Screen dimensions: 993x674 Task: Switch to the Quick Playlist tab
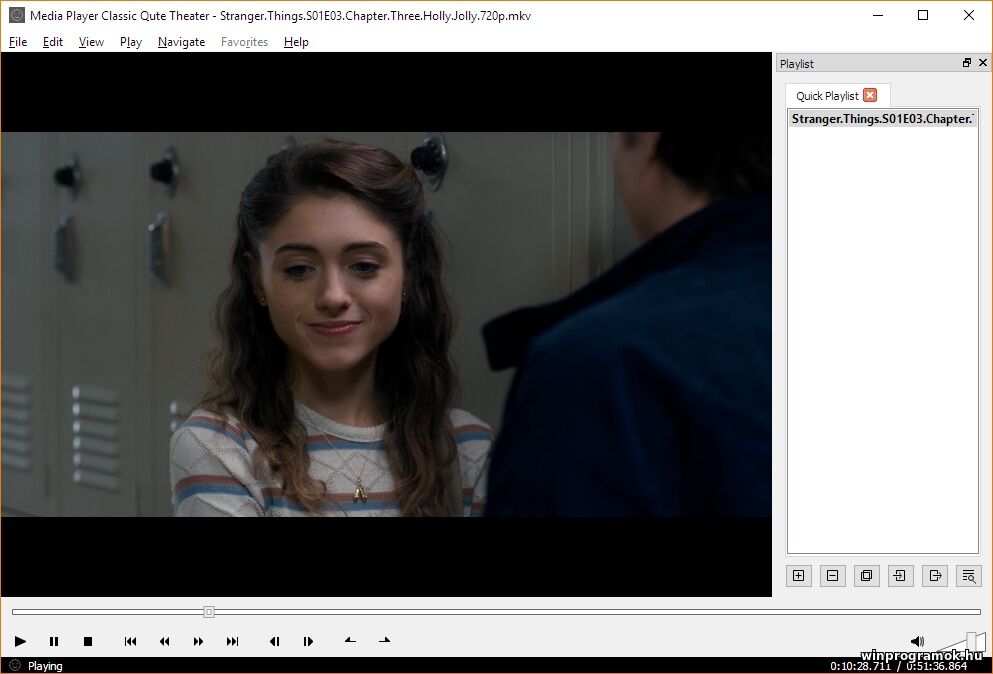pos(828,95)
